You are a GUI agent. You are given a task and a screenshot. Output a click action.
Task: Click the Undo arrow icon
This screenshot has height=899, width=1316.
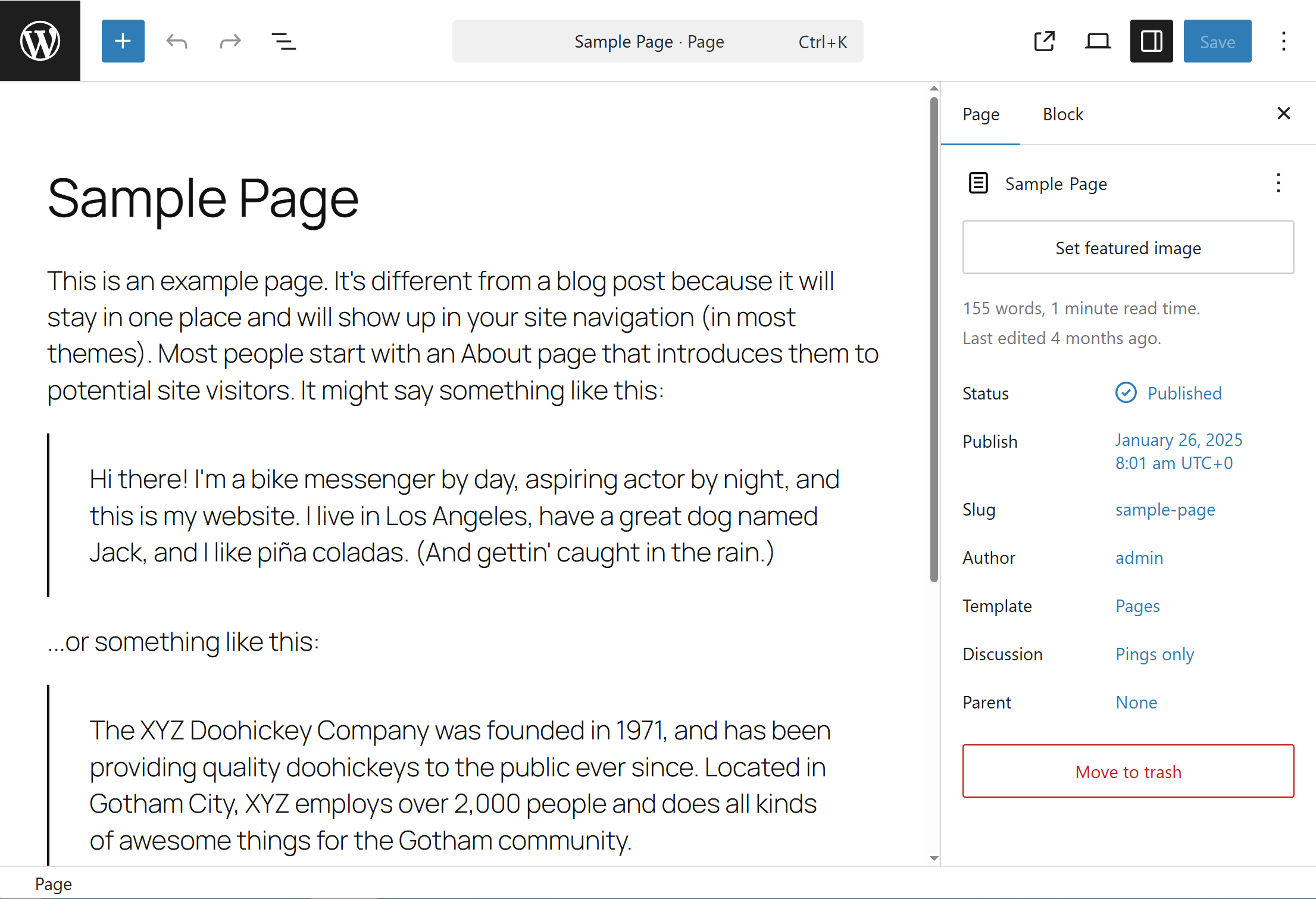177,41
